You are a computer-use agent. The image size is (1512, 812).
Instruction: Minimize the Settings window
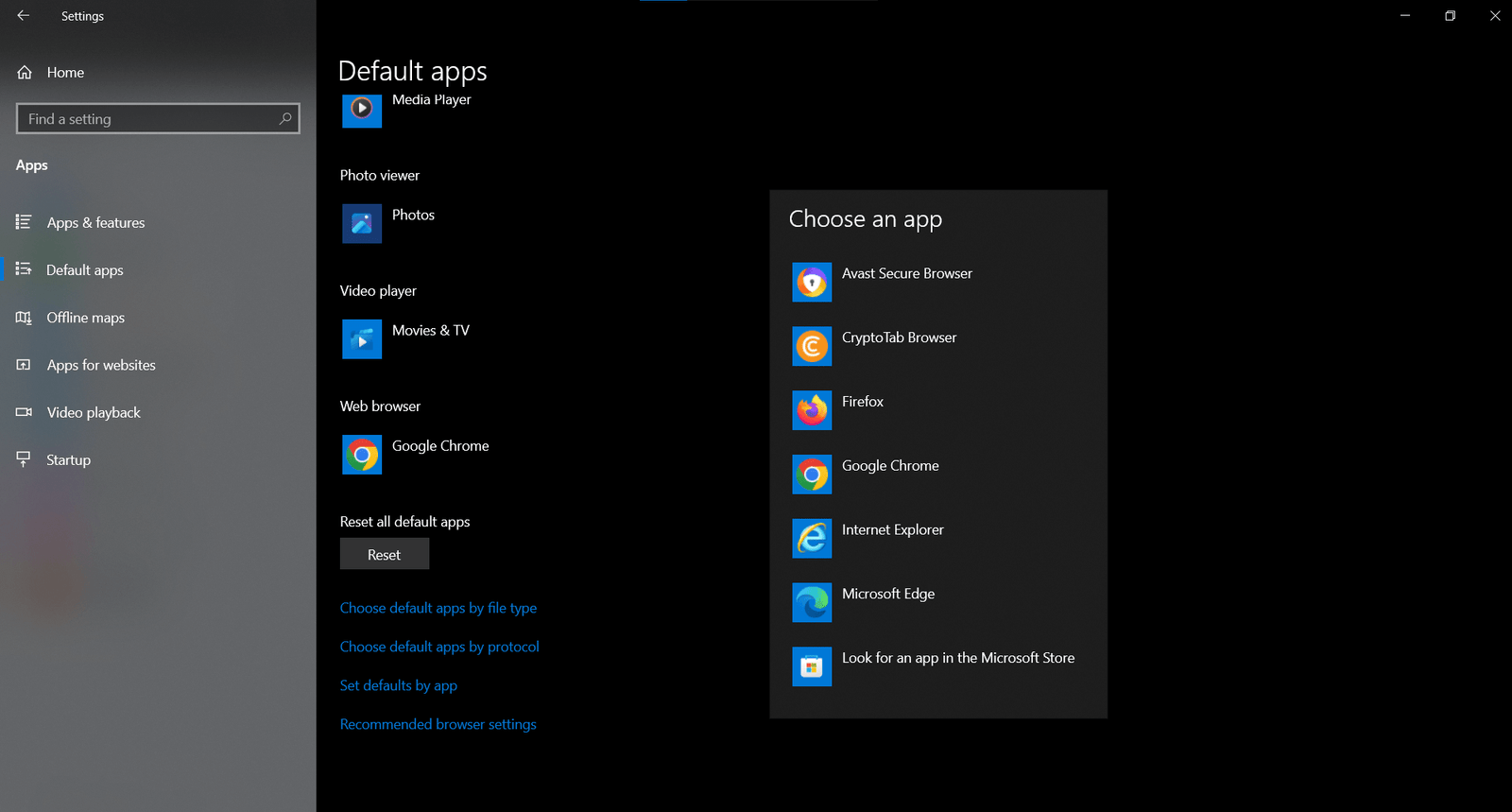[x=1405, y=15]
